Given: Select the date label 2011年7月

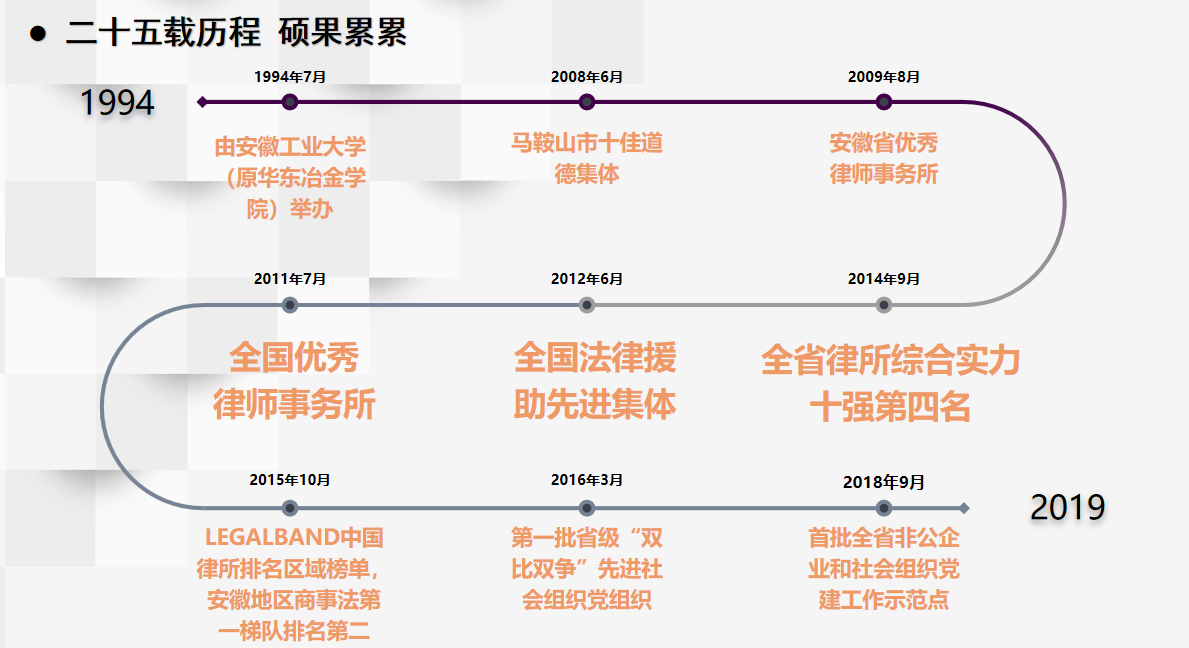Looking at the screenshot, I should [x=290, y=279].
